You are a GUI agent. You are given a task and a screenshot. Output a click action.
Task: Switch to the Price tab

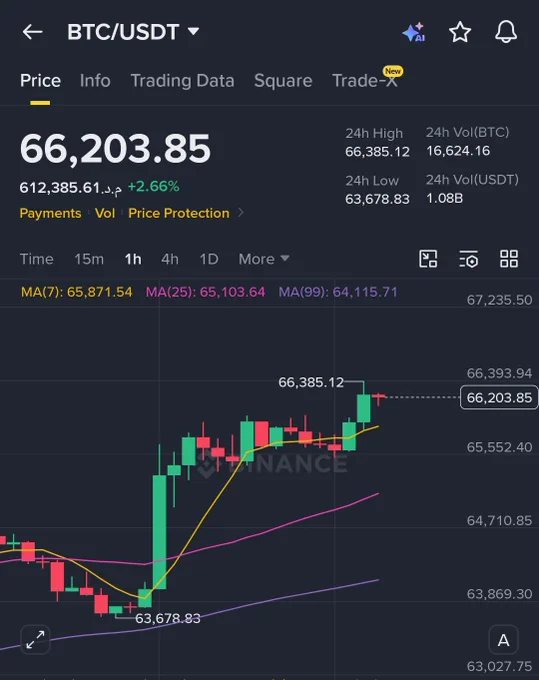[40, 81]
